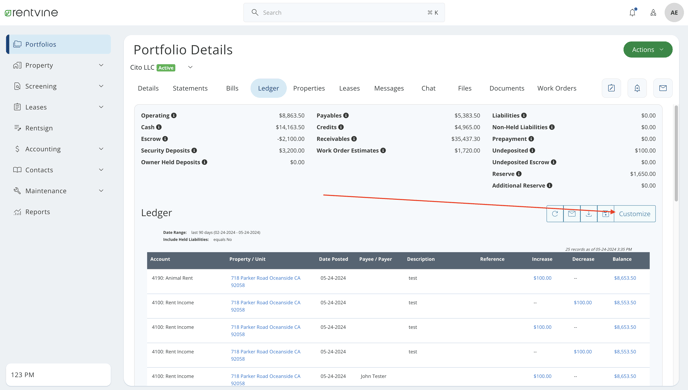Switch to the Work Orders tab
Screen dimensions: 688x390
pyautogui.click(x=557, y=88)
